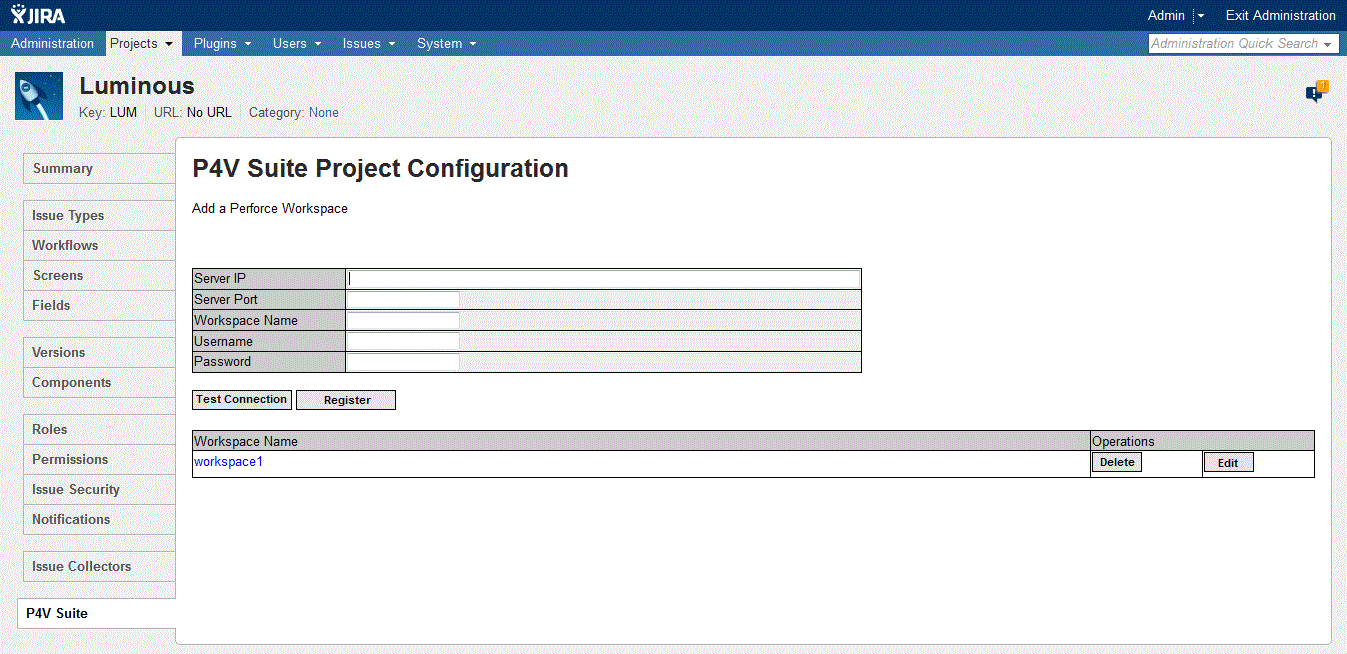Click the Workspace Name column header
Image resolution: width=1347 pixels, height=654 pixels.
pyautogui.click(x=641, y=441)
